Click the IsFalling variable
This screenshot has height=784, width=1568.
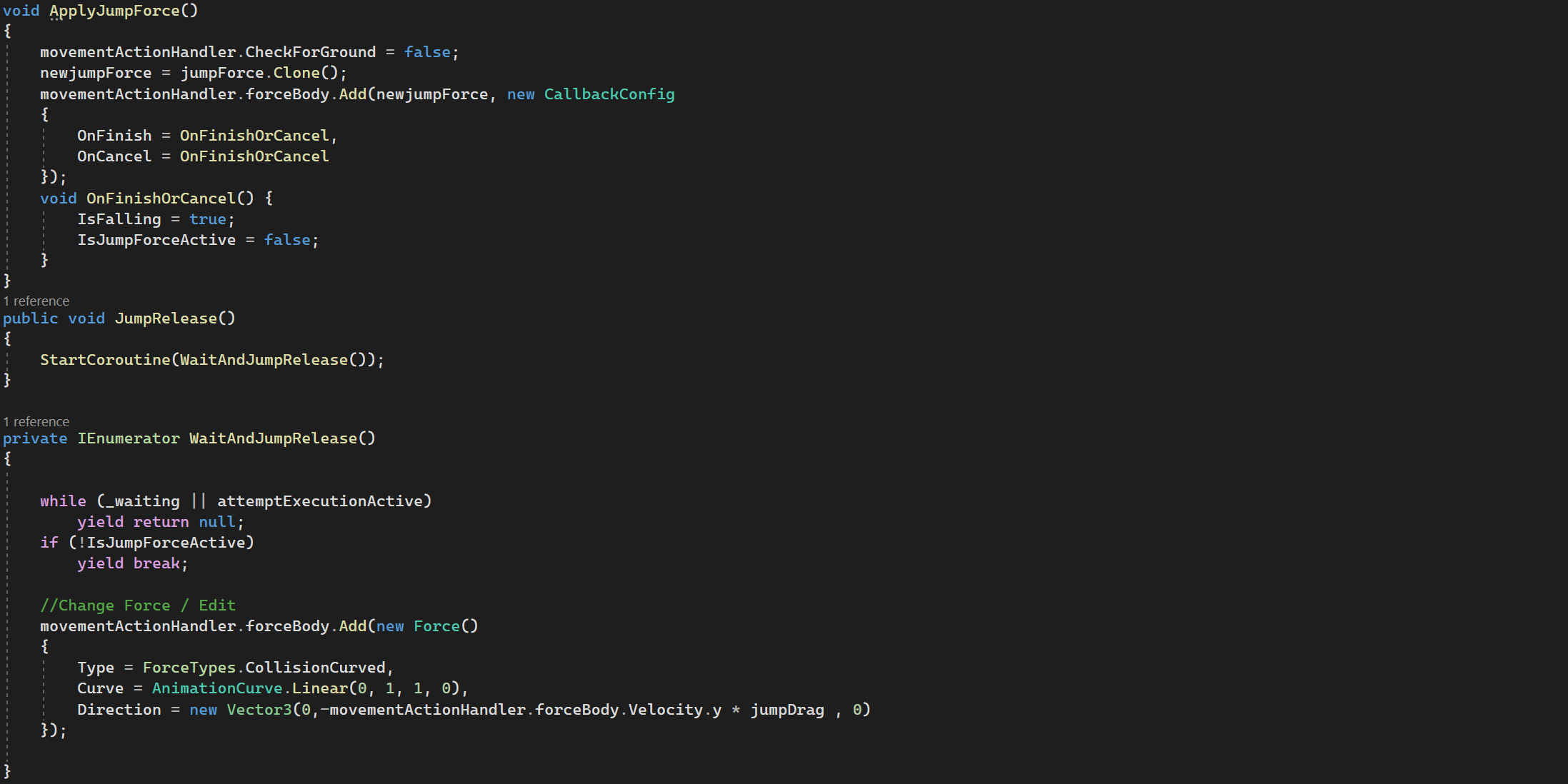click(x=119, y=219)
